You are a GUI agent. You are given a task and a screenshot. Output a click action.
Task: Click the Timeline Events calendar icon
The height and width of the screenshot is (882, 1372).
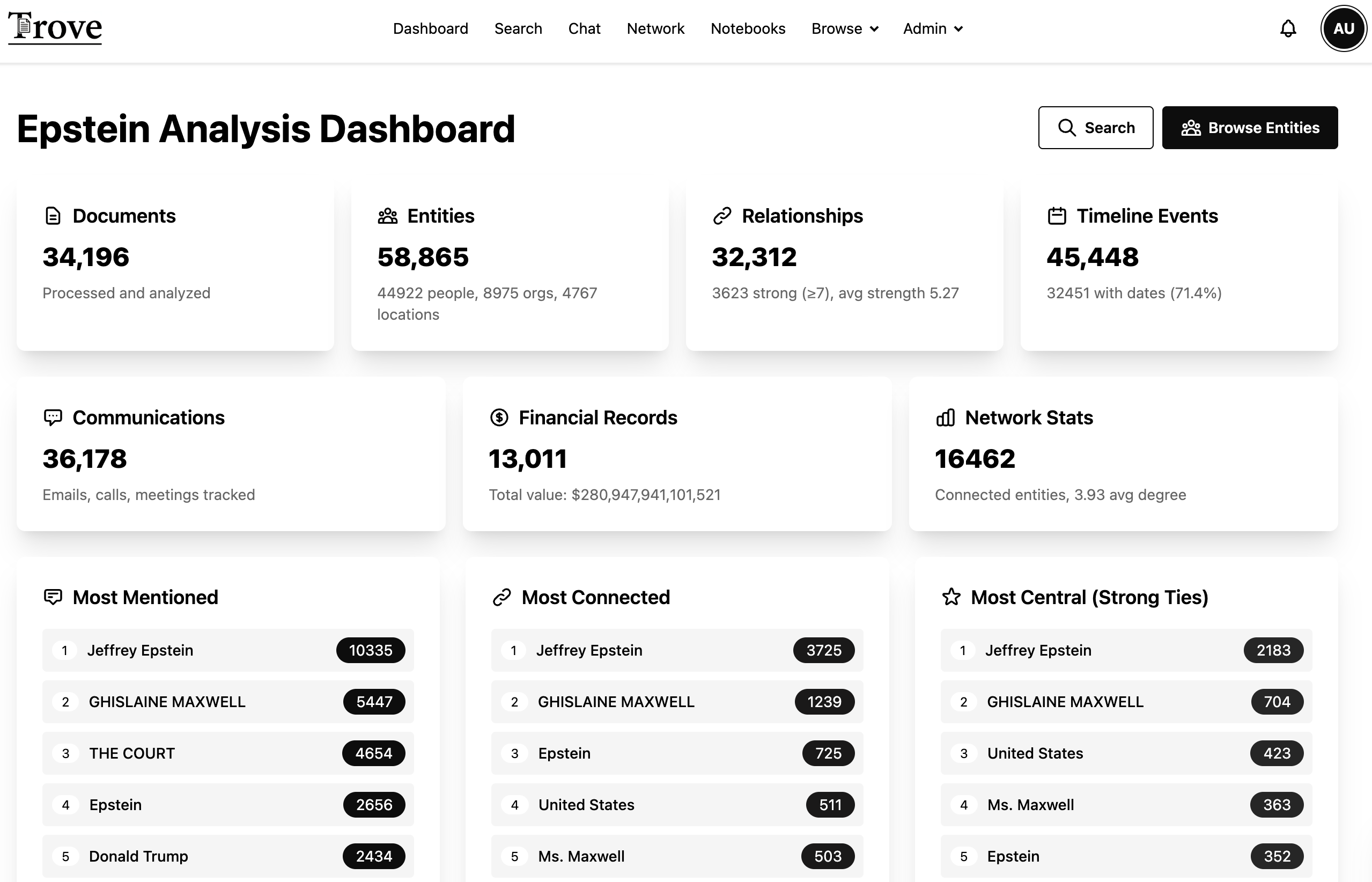1057,216
